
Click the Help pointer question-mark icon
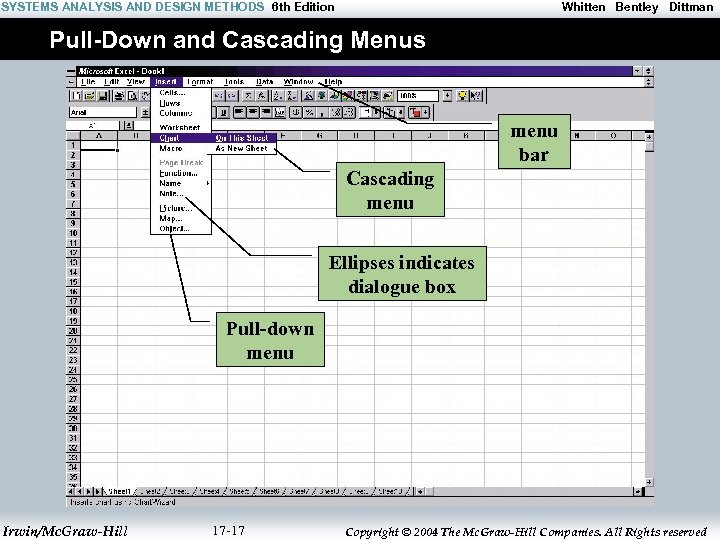pos(476,96)
